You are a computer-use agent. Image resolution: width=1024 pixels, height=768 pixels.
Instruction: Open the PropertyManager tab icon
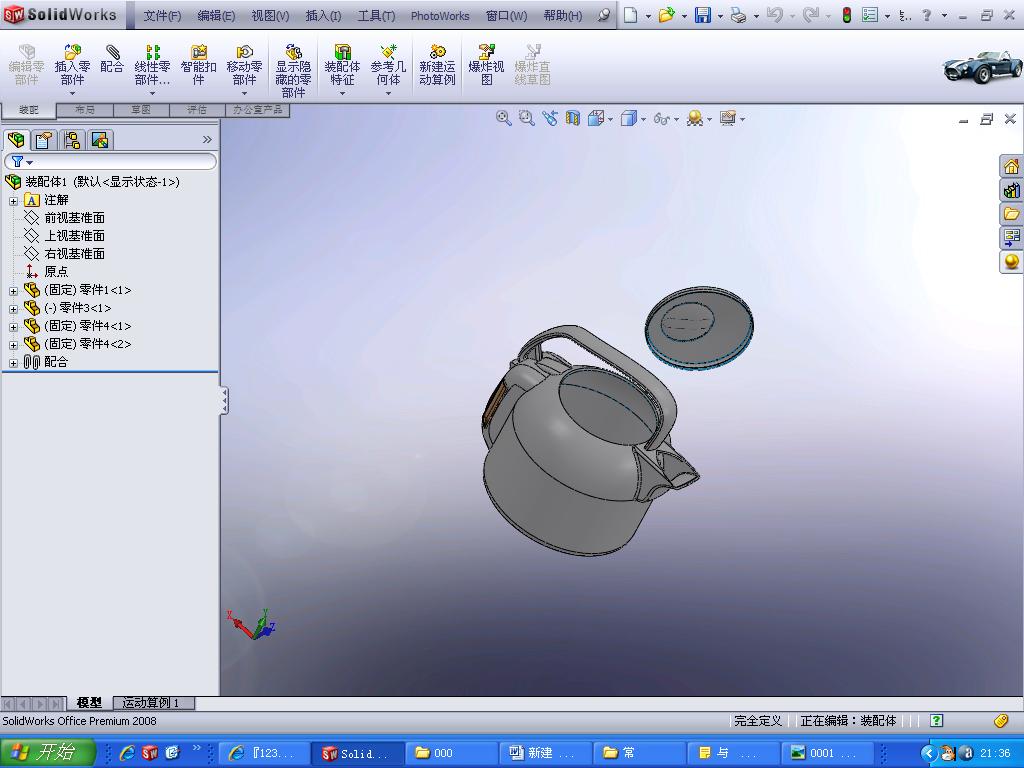tap(44, 140)
